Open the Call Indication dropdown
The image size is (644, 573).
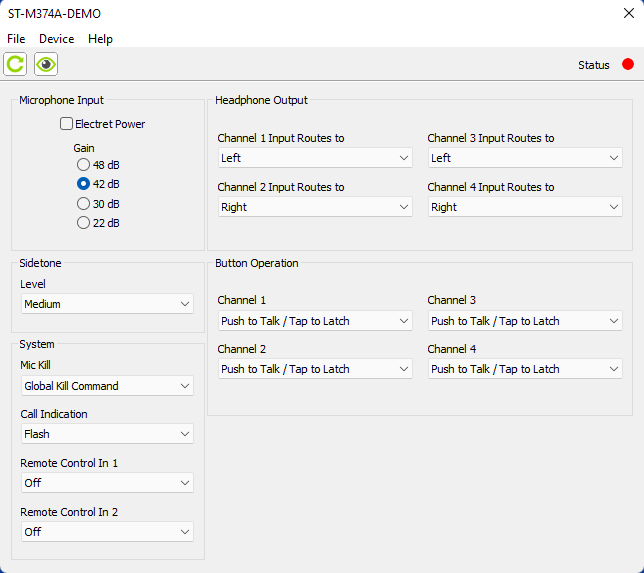pyautogui.click(x=107, y=434)
